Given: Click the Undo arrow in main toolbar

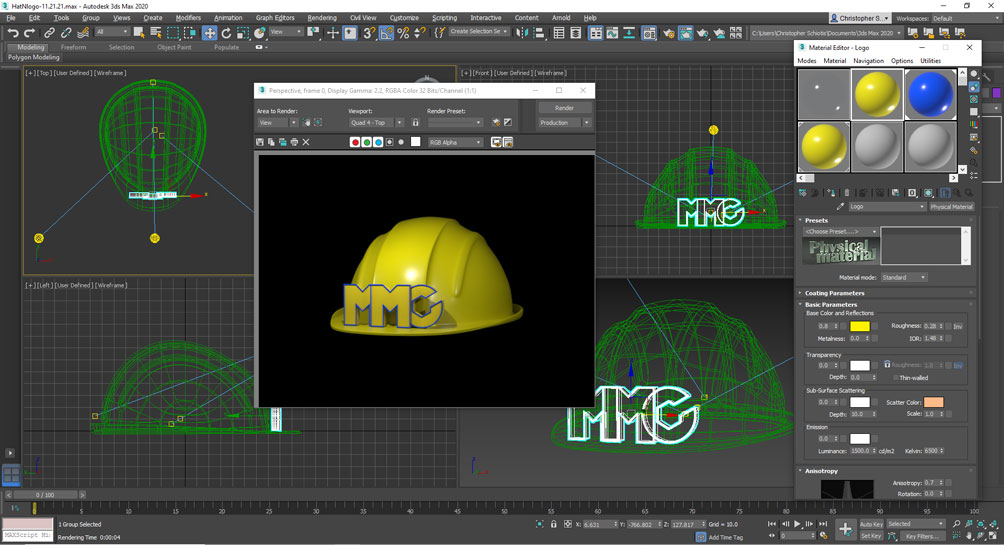Looking at the screenshot, I should [13, 33].
